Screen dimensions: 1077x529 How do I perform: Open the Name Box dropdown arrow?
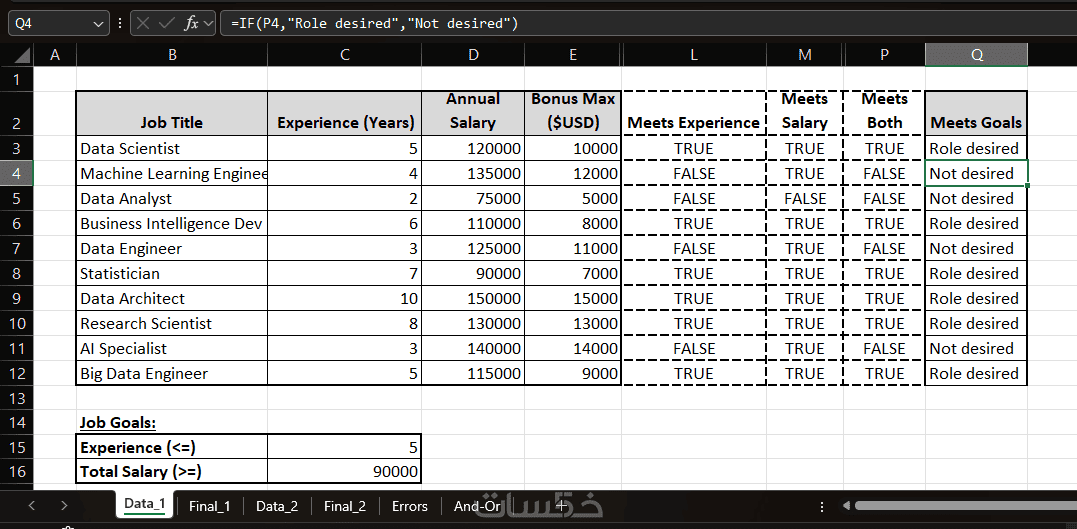coord(96,23)
